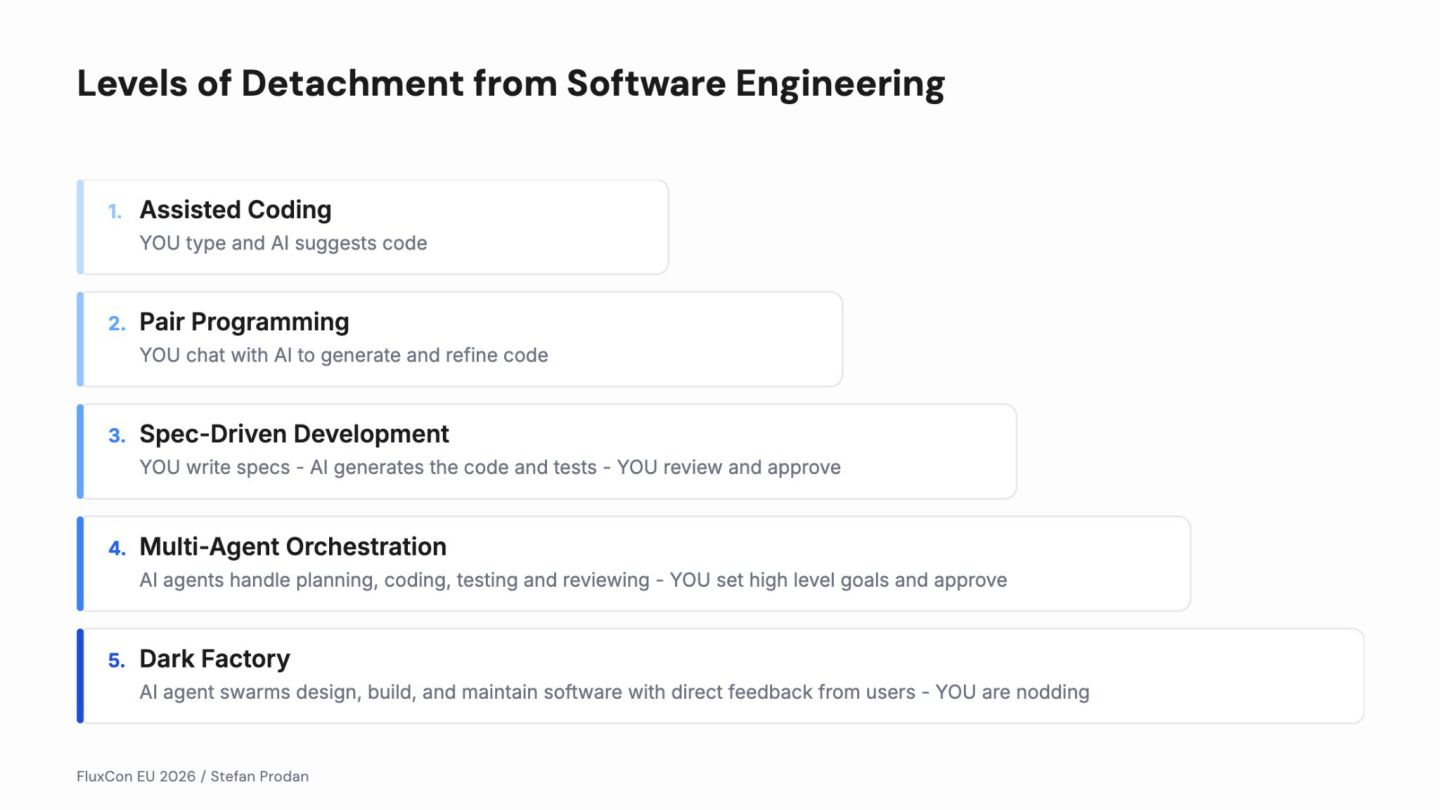
Task: Click the number 5 list marker
Action: coord(116,661)
